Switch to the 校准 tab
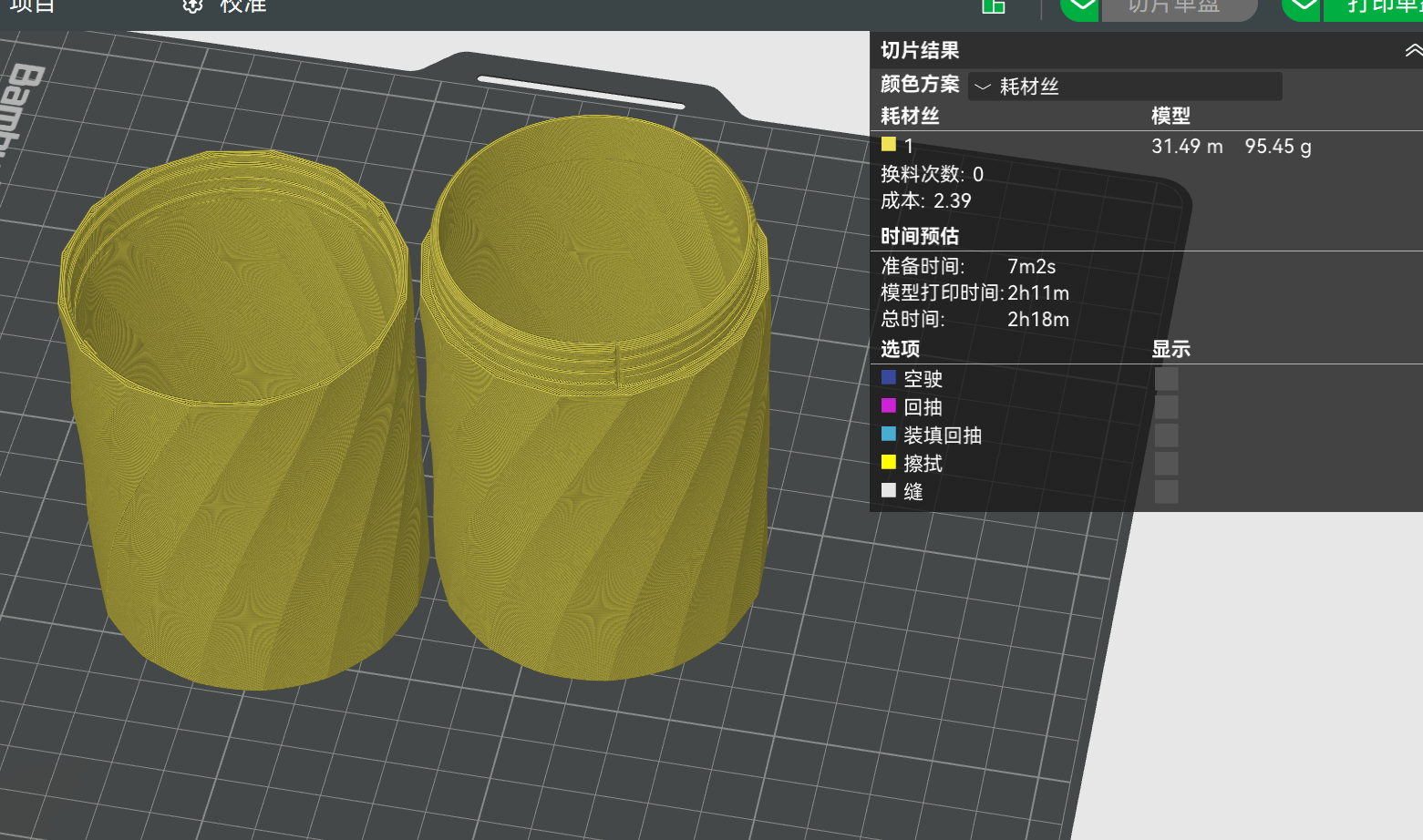The height and width of the screenshot is (840, 1423). (243, 6)
